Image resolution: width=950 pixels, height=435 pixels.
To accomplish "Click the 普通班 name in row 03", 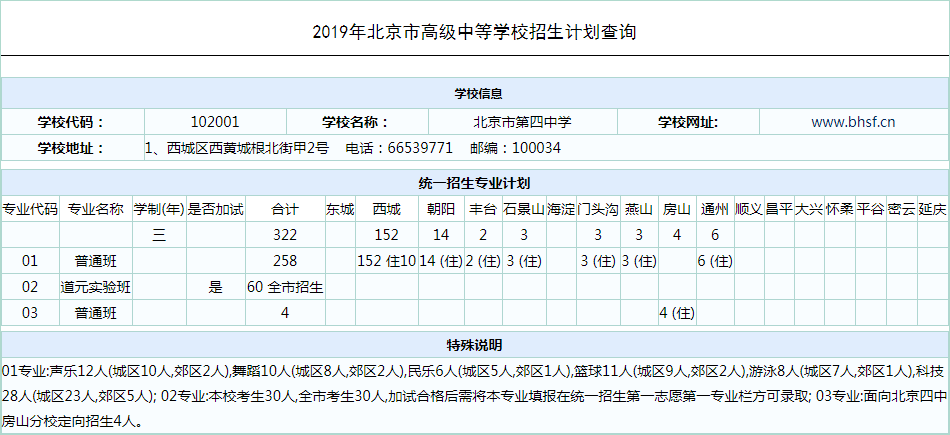I will pos(96,313).
